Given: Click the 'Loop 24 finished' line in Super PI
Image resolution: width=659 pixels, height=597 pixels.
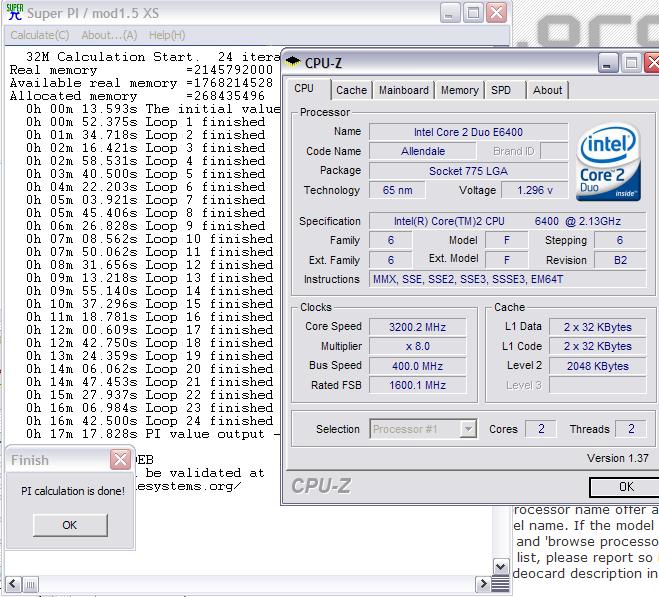Looking at the screenshot, I should point(149,421).
